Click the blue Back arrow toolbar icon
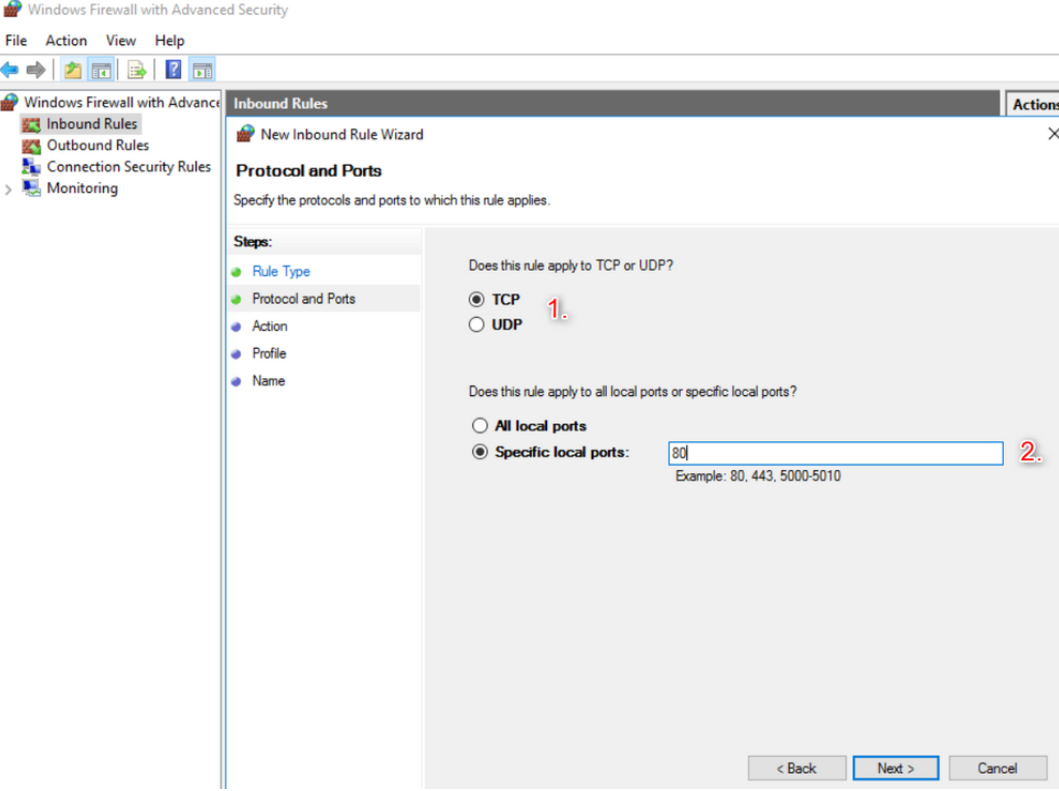1059x791 pixels. click(10, 70)
